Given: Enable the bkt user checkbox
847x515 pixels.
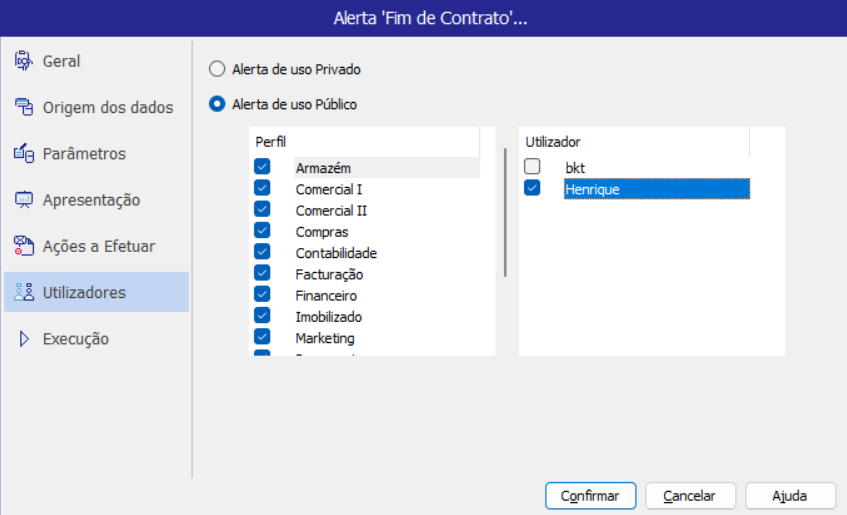Looking at the screenshot, I should click(532, 167).
